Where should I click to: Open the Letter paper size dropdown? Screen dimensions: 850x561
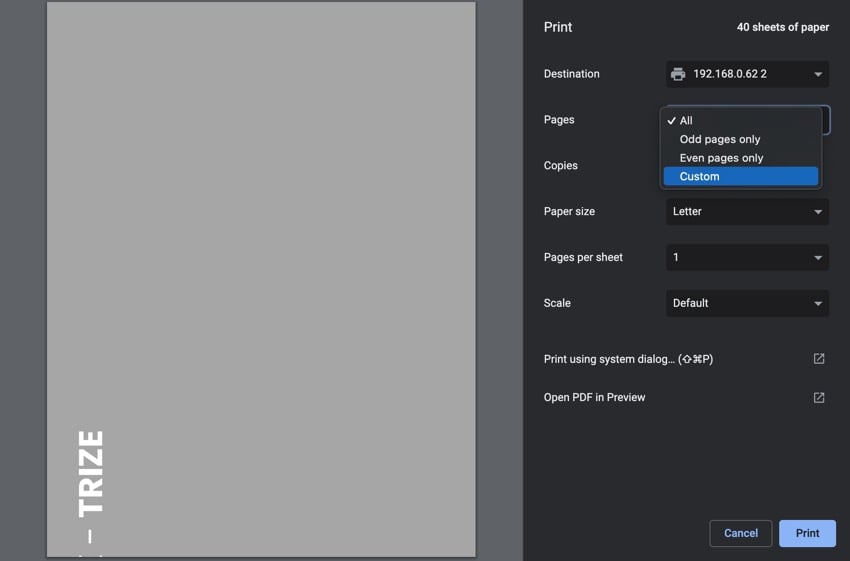[746, 212]
